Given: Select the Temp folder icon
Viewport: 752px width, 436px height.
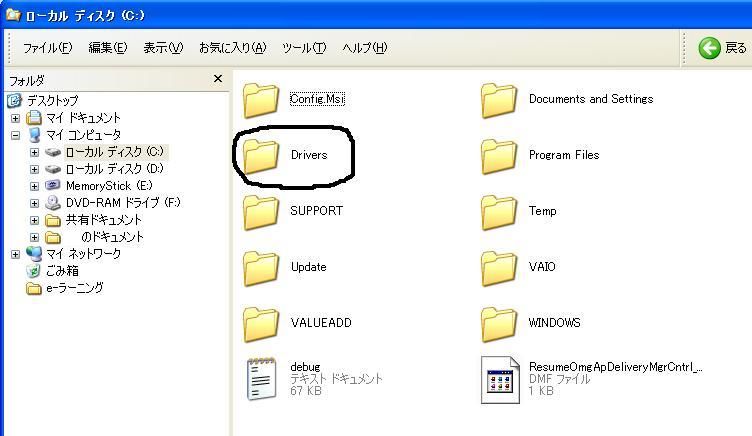Looking at the screenshot, I should point(499,212).
